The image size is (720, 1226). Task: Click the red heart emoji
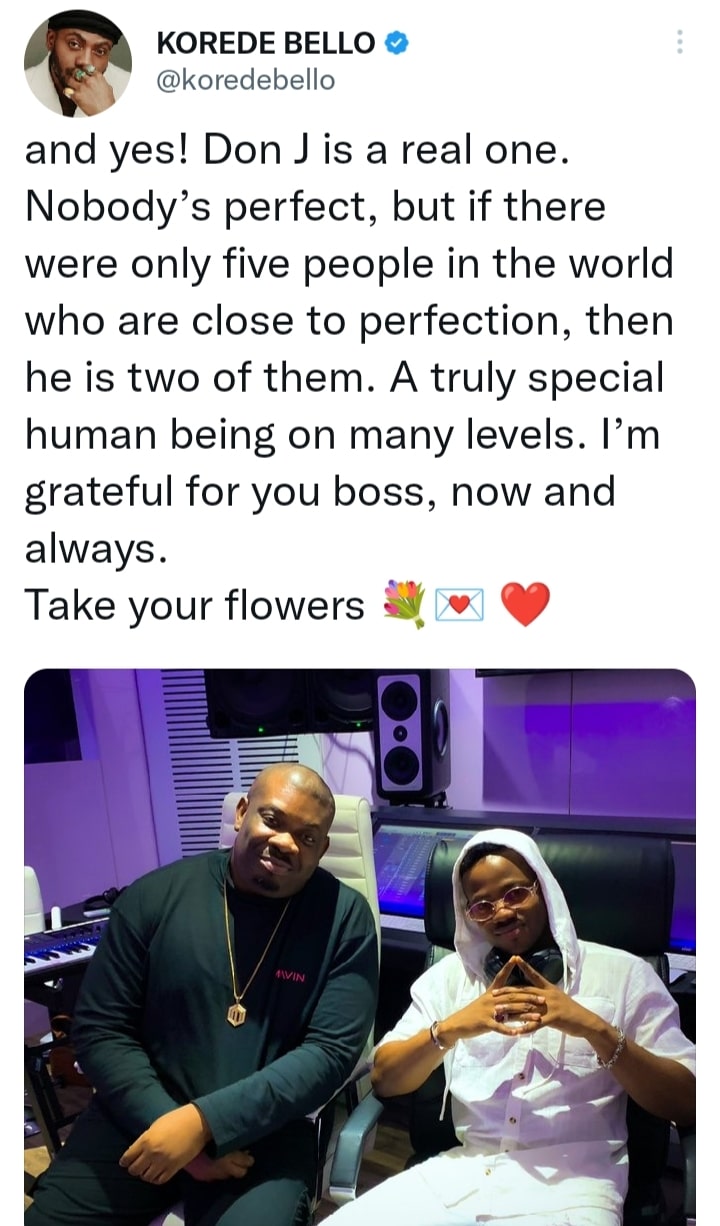(x=524, y=605)
